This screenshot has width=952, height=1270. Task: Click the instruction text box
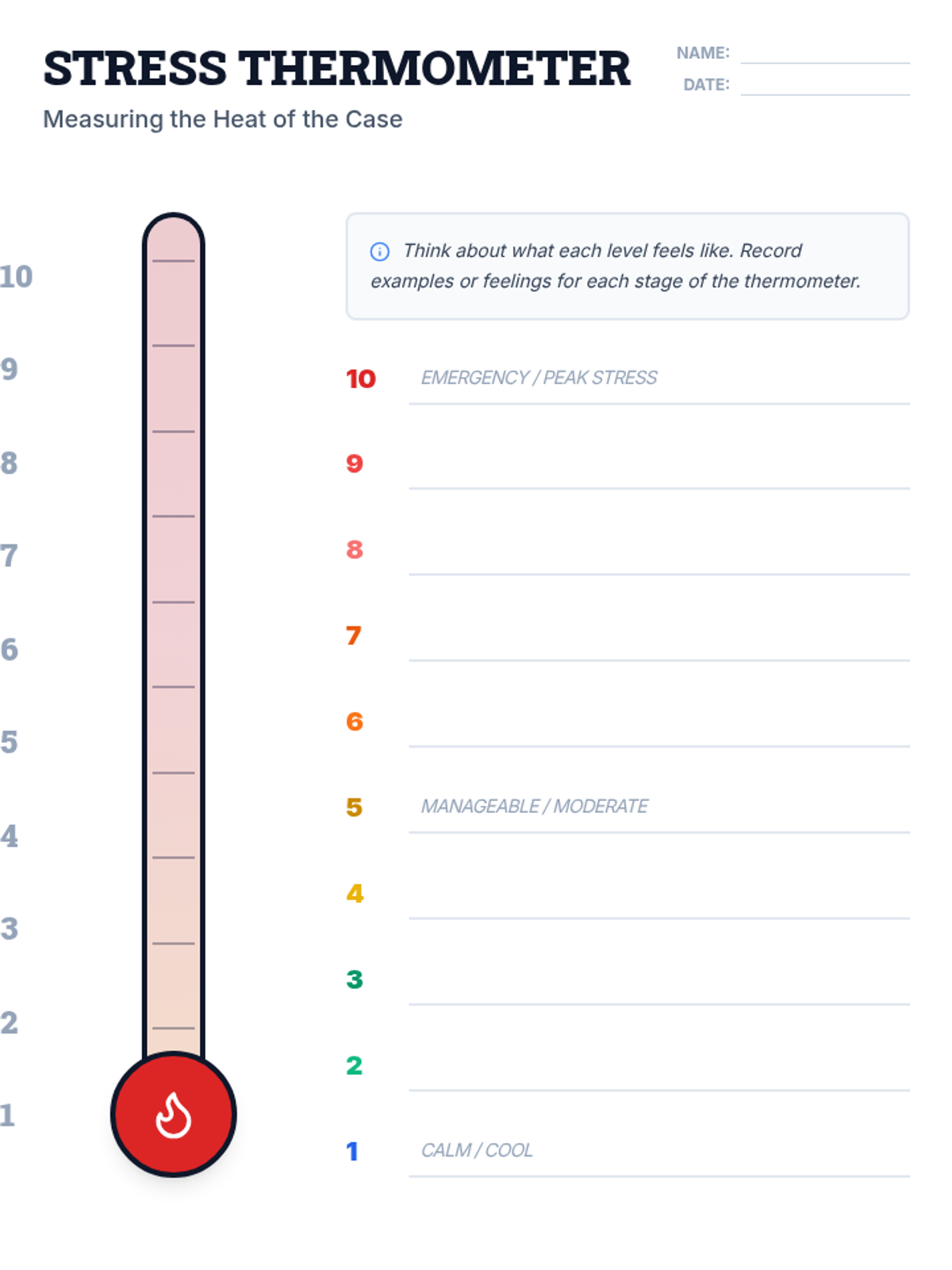627,267
